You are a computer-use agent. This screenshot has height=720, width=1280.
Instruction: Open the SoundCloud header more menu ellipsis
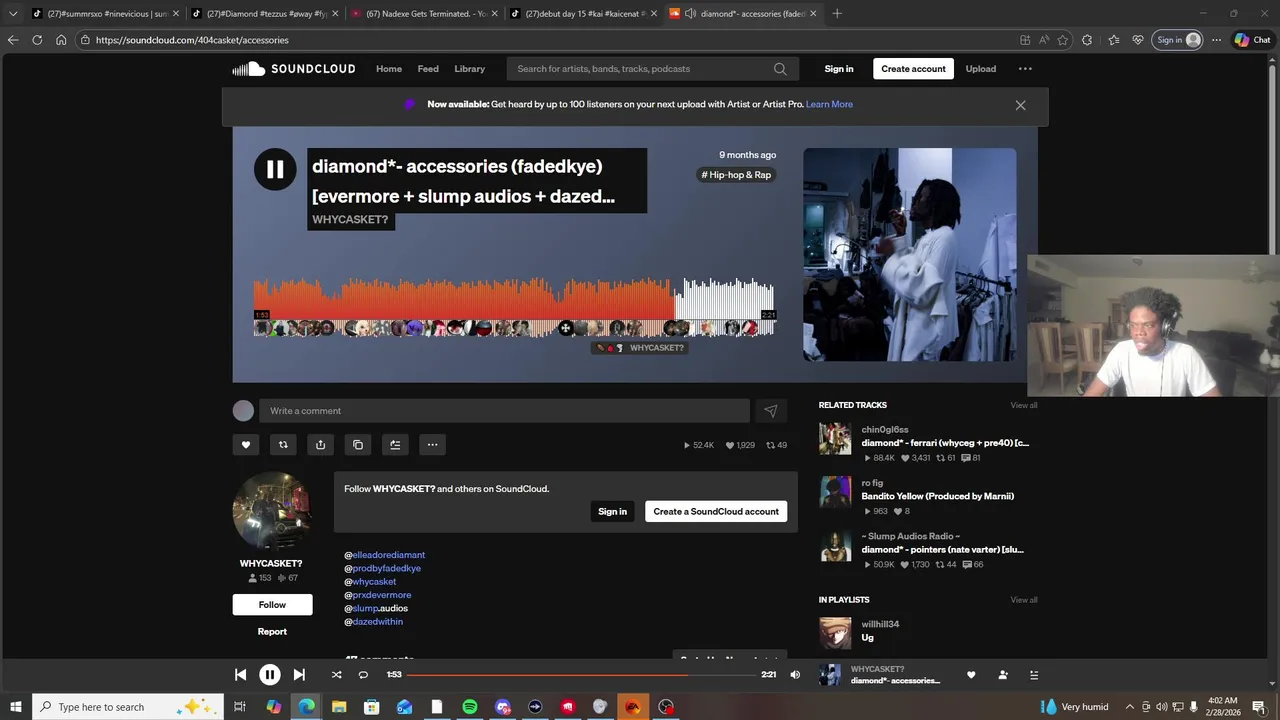pos(1025,69)
